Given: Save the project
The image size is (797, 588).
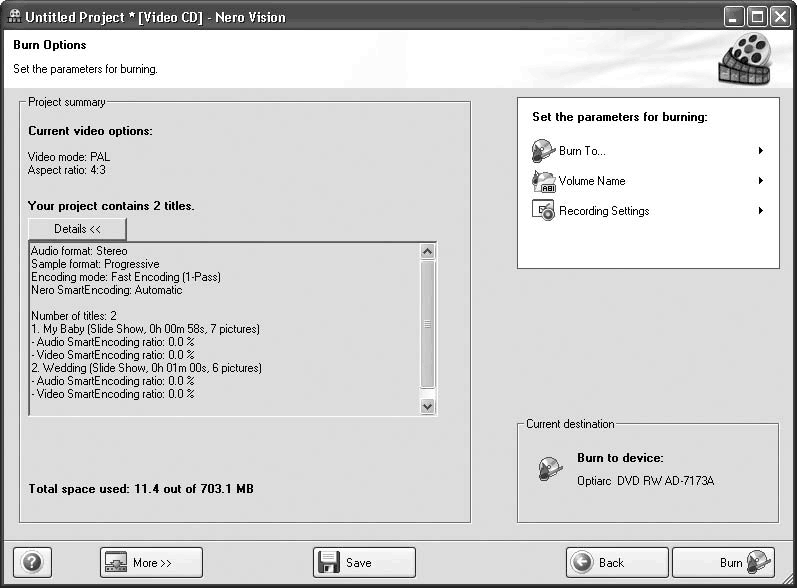Looking at the screenshot, I should 364,562.
